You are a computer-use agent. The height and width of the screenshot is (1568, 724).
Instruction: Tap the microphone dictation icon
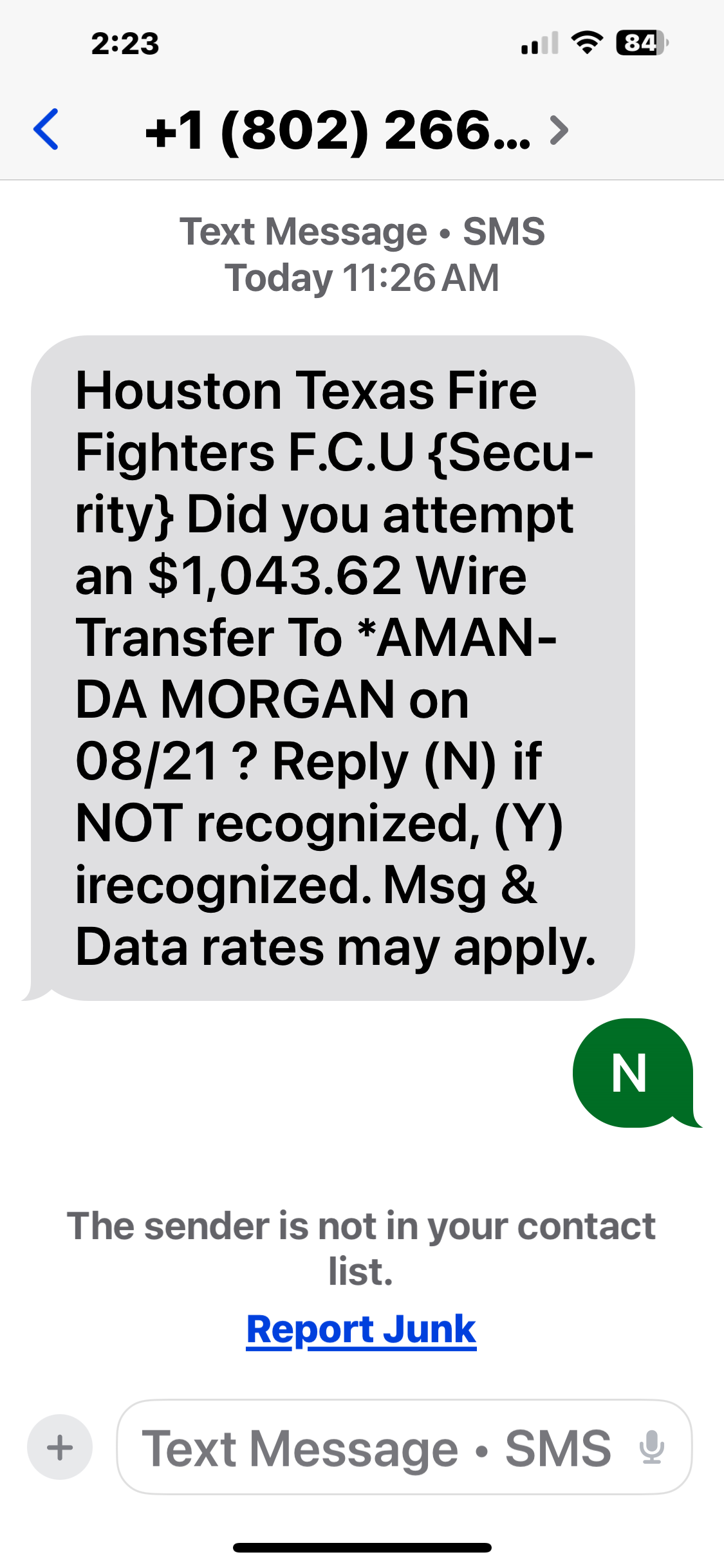(651, 1447)
